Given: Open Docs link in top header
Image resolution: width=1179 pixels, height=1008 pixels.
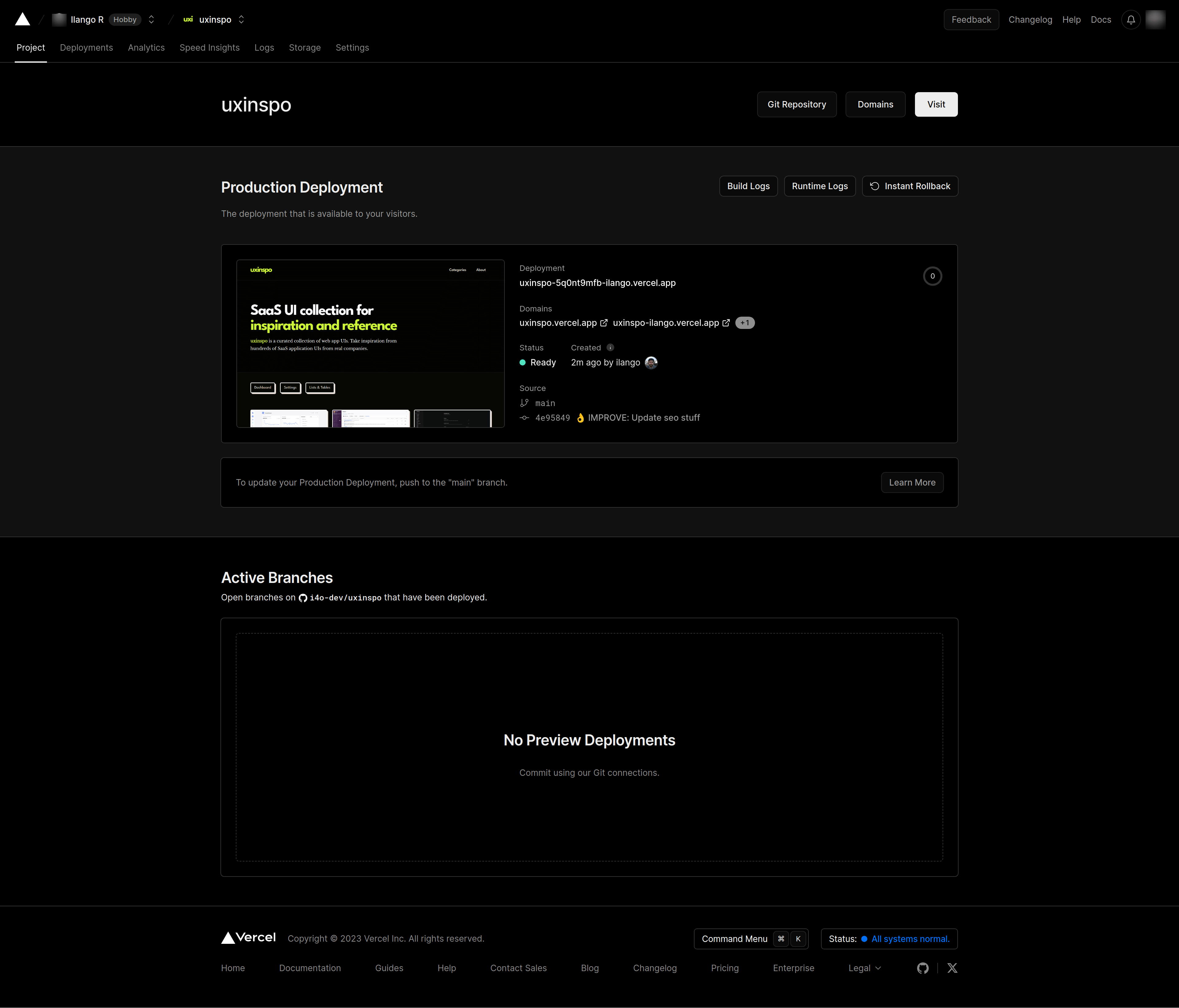Looking at the screenshot, I should 1101,19.
